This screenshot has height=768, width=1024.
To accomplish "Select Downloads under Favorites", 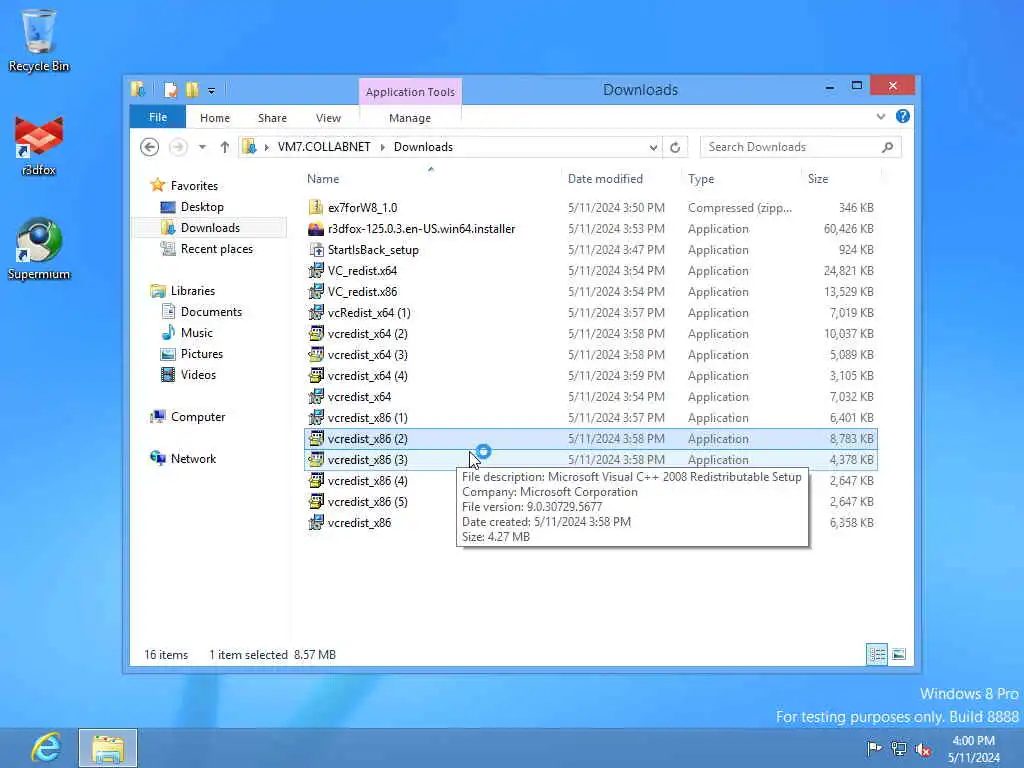I will coord(210,228).
